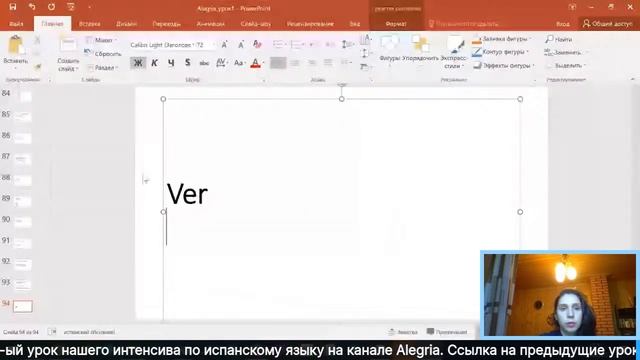Switch to Слайд-шоу ribbon tab
Viewport: 640px width, 360px height.
[x=255, y=24]
